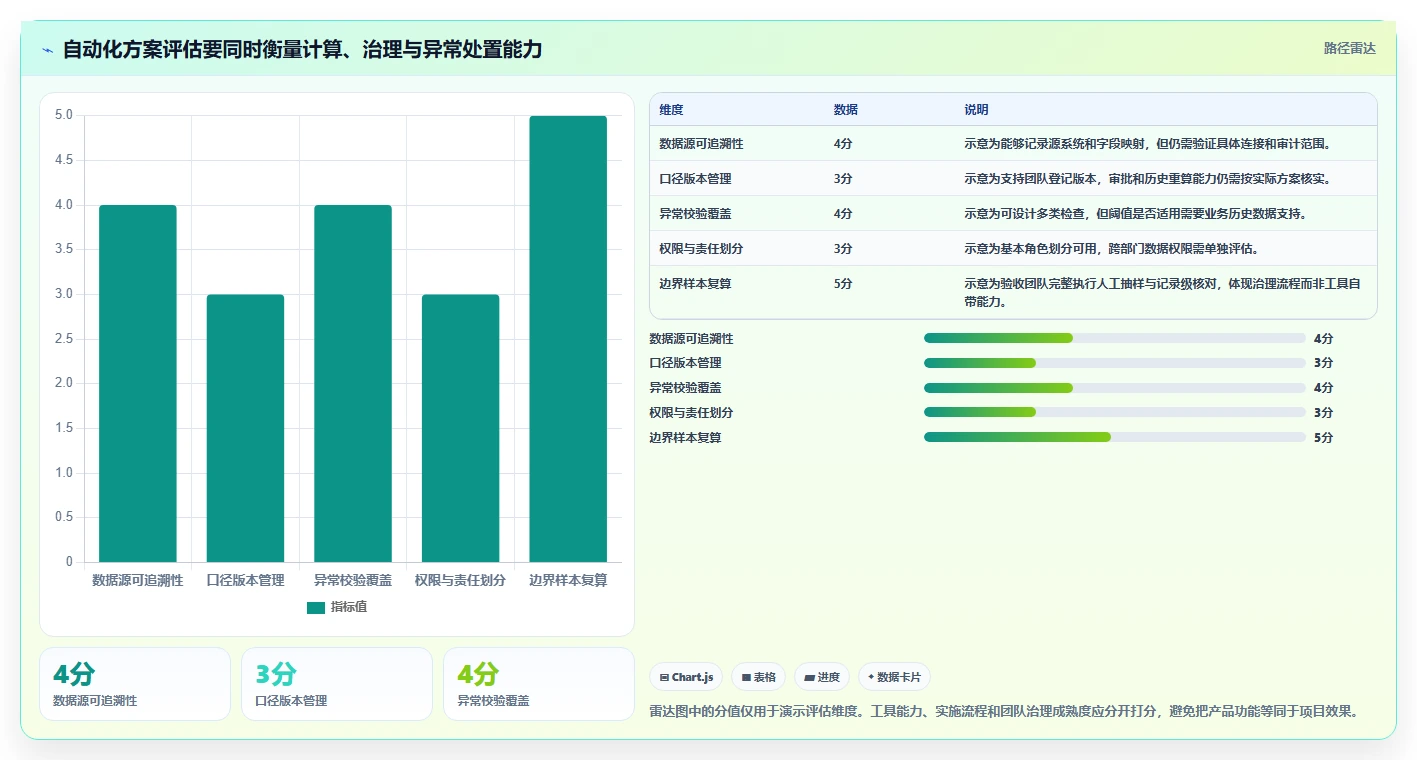Open the 异常校验覆盖 4分 summary card
This screenshot has height=760, width=1417.
click(x=539, y=684)
